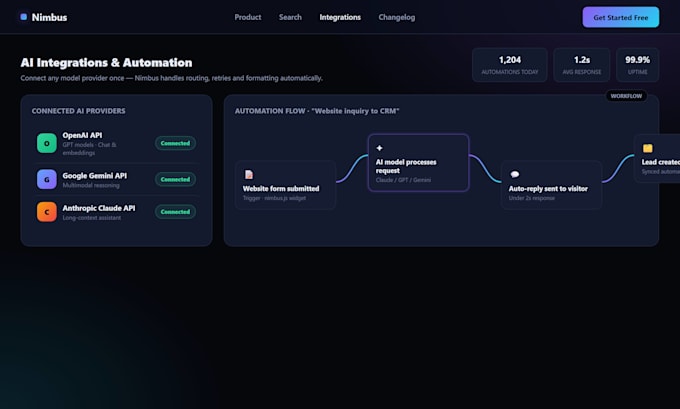This screenshot has height=409, width=680.
Task: Click the 'Trigger · nimbus.js widget' caption
Action: point(274,198)
